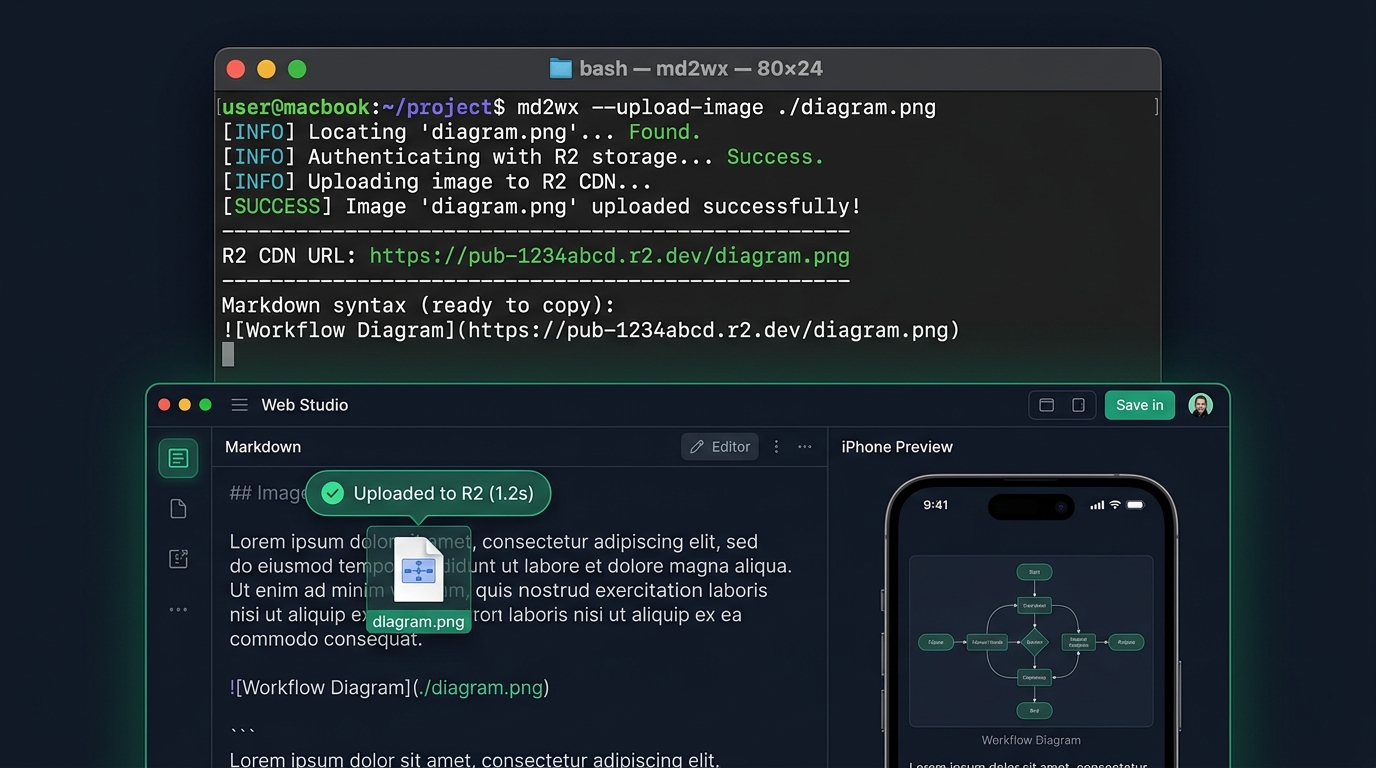
Task: Click the terminal title bash — md2wx — 80×24
Action: (x=701, y=68)
